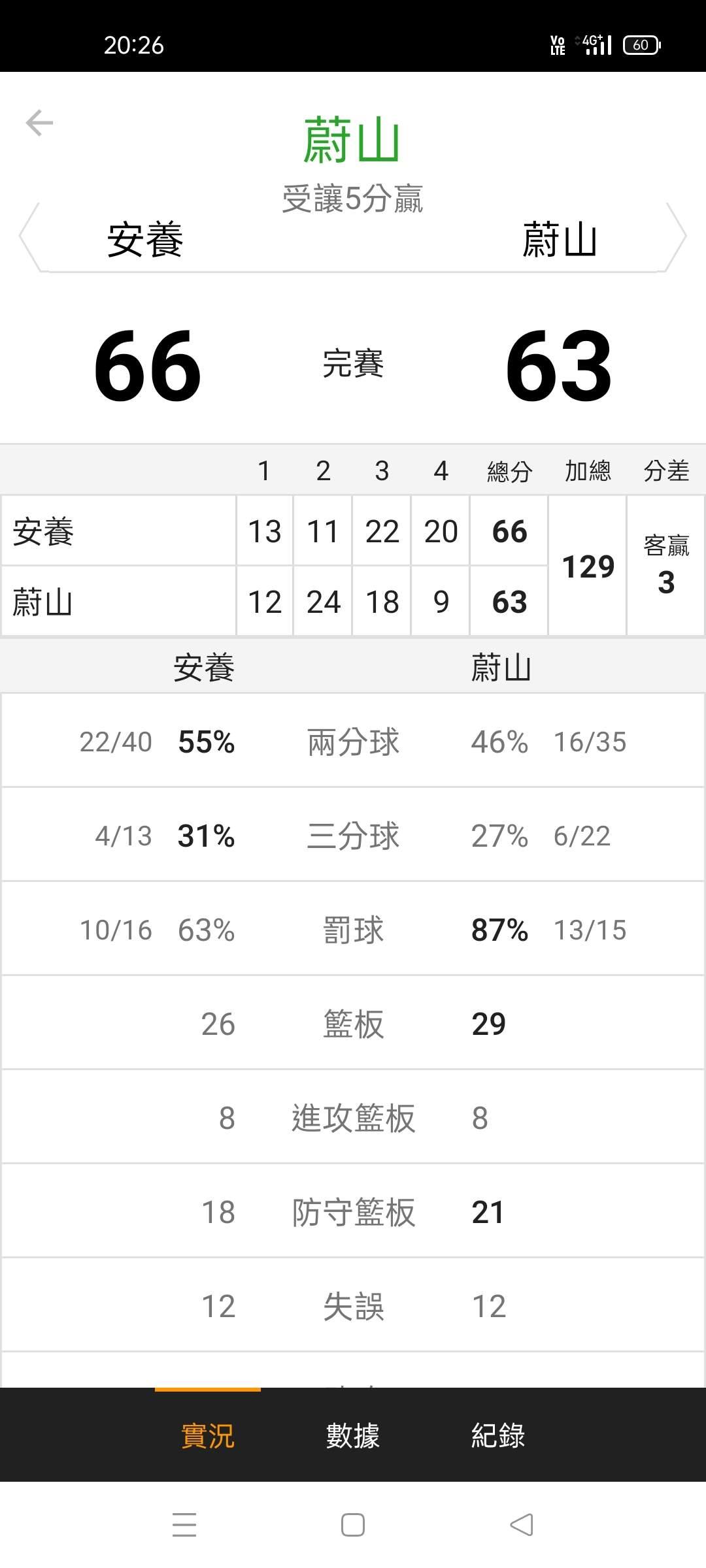Image resolution: width=706 pixels, height=1568 pixels.
Task: Open the 實況 tab
Action: click(208, 1435)
